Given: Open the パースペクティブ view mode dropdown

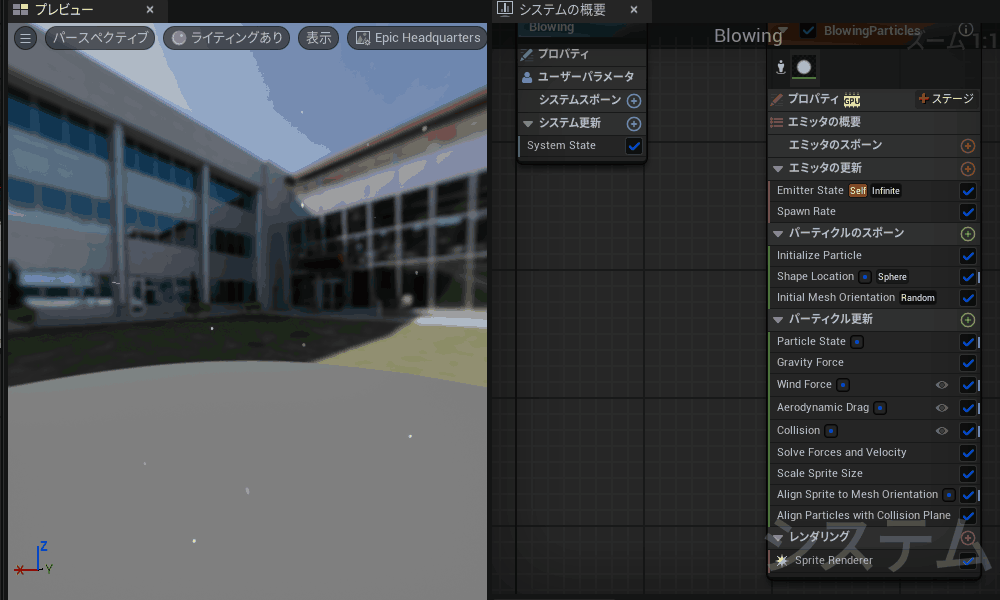Looking at the screenshot, I should click(x=100, y=38).
